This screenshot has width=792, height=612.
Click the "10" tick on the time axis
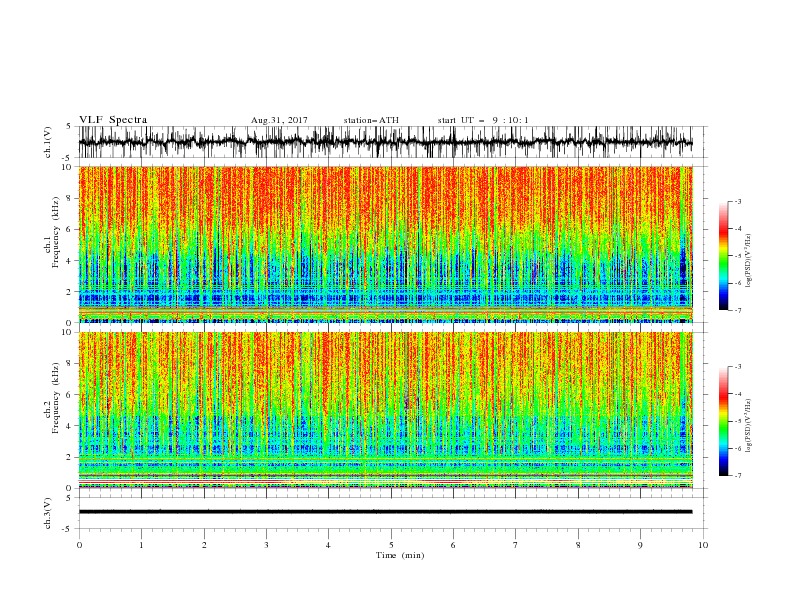click(x=703, y=545)
